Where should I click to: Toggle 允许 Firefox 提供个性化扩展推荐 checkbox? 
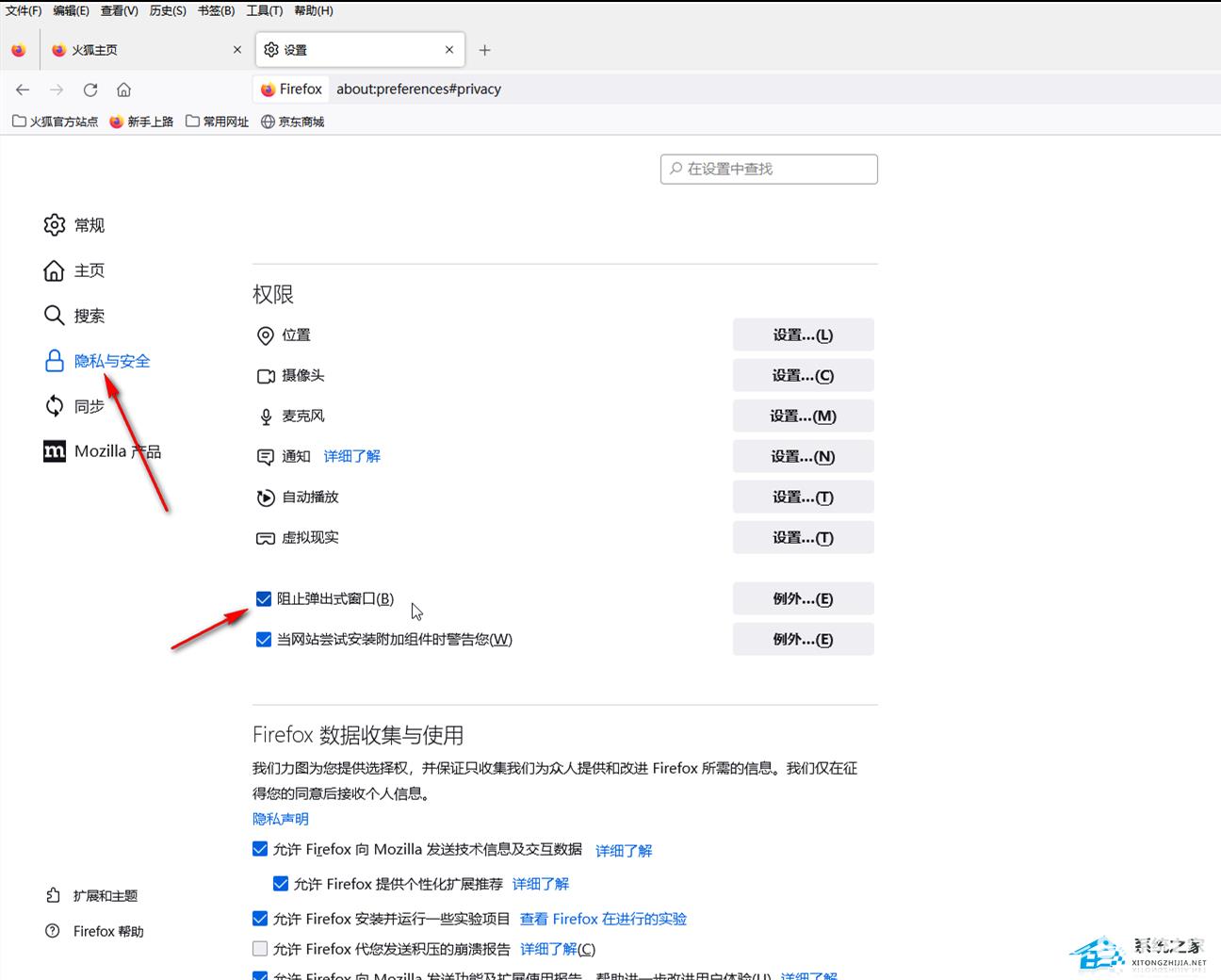[x=280, y=883]
